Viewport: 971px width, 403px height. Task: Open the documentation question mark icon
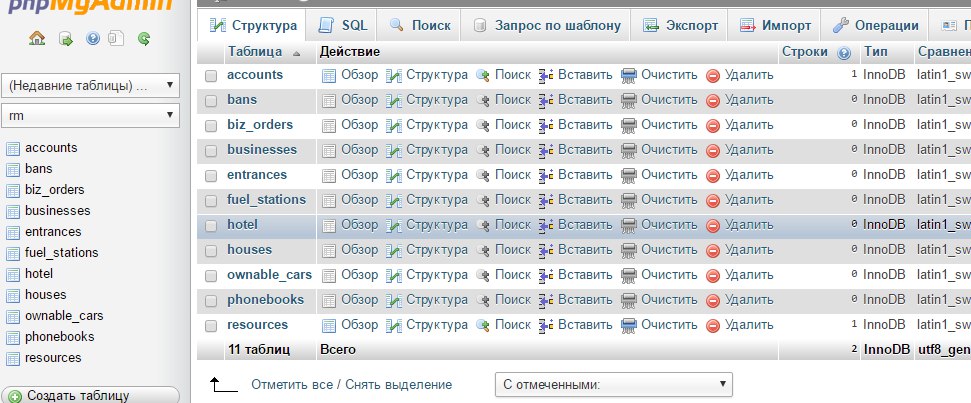point(93,39)
